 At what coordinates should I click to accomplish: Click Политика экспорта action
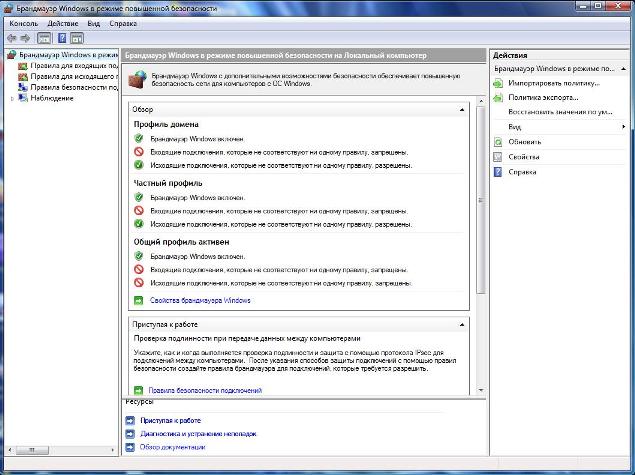point(543,98)
